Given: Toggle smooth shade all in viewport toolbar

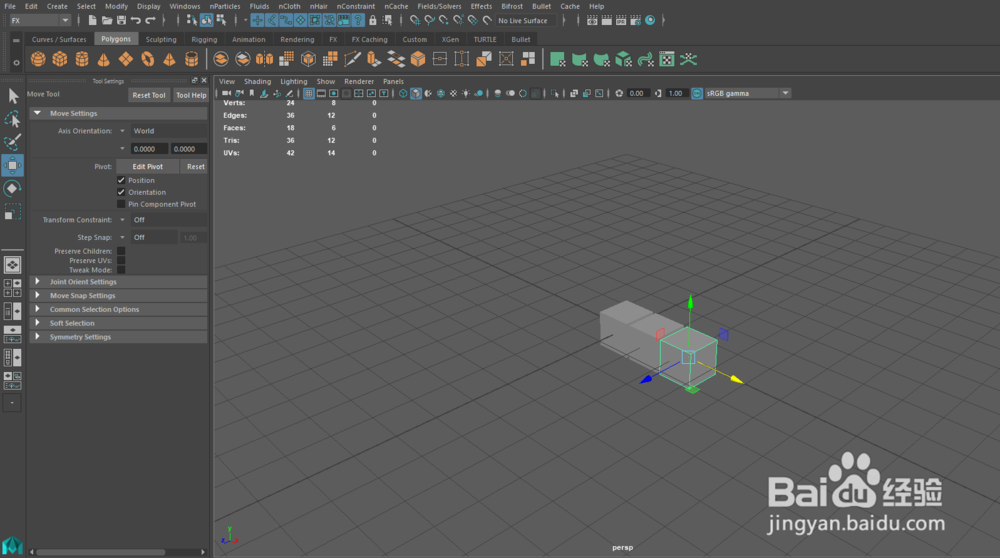Looking at the screenshot, I should (416, 93).
